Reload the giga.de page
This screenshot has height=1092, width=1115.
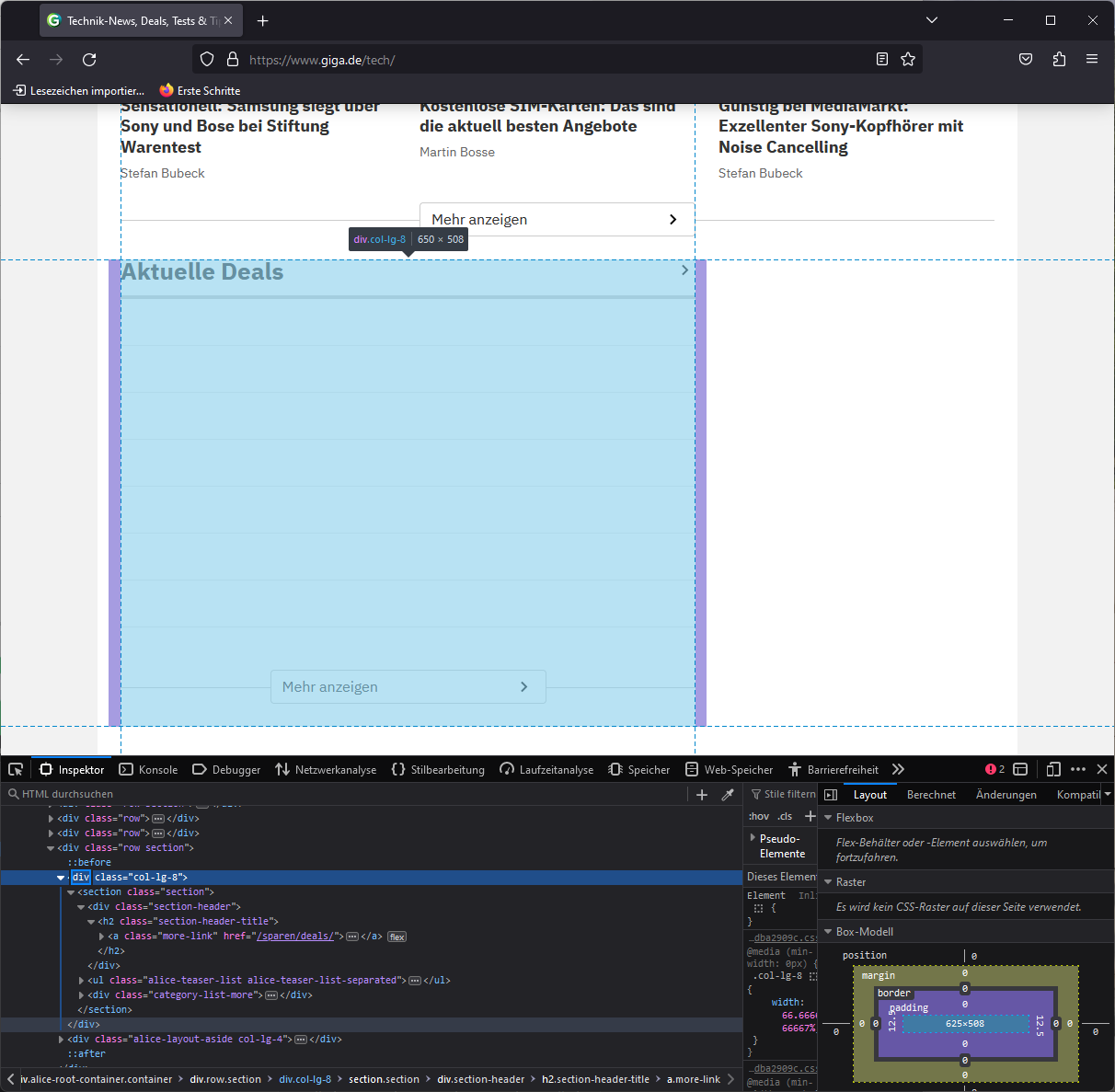coord(88,59)
